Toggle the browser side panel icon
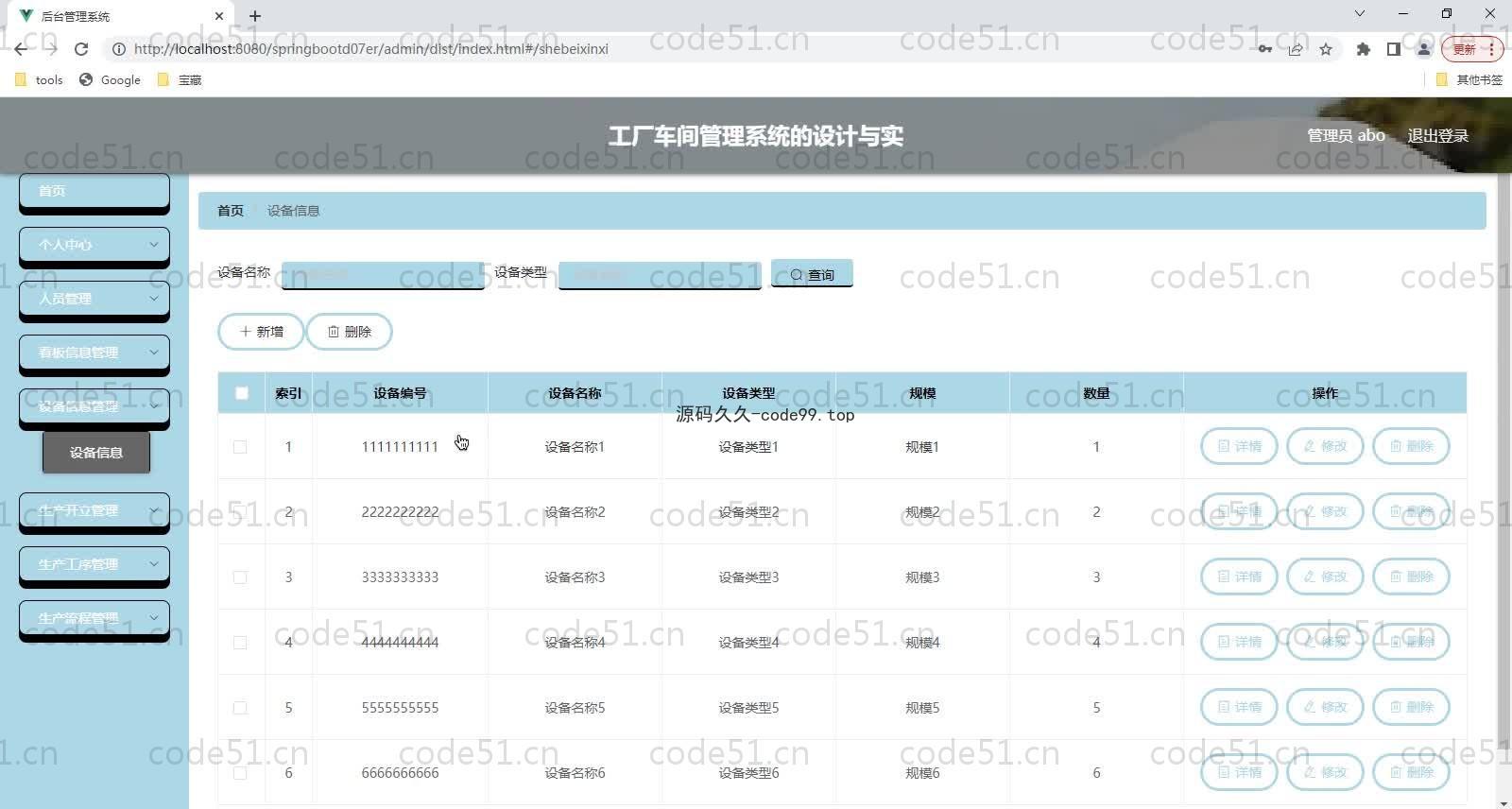 (x=1393, y=49)
